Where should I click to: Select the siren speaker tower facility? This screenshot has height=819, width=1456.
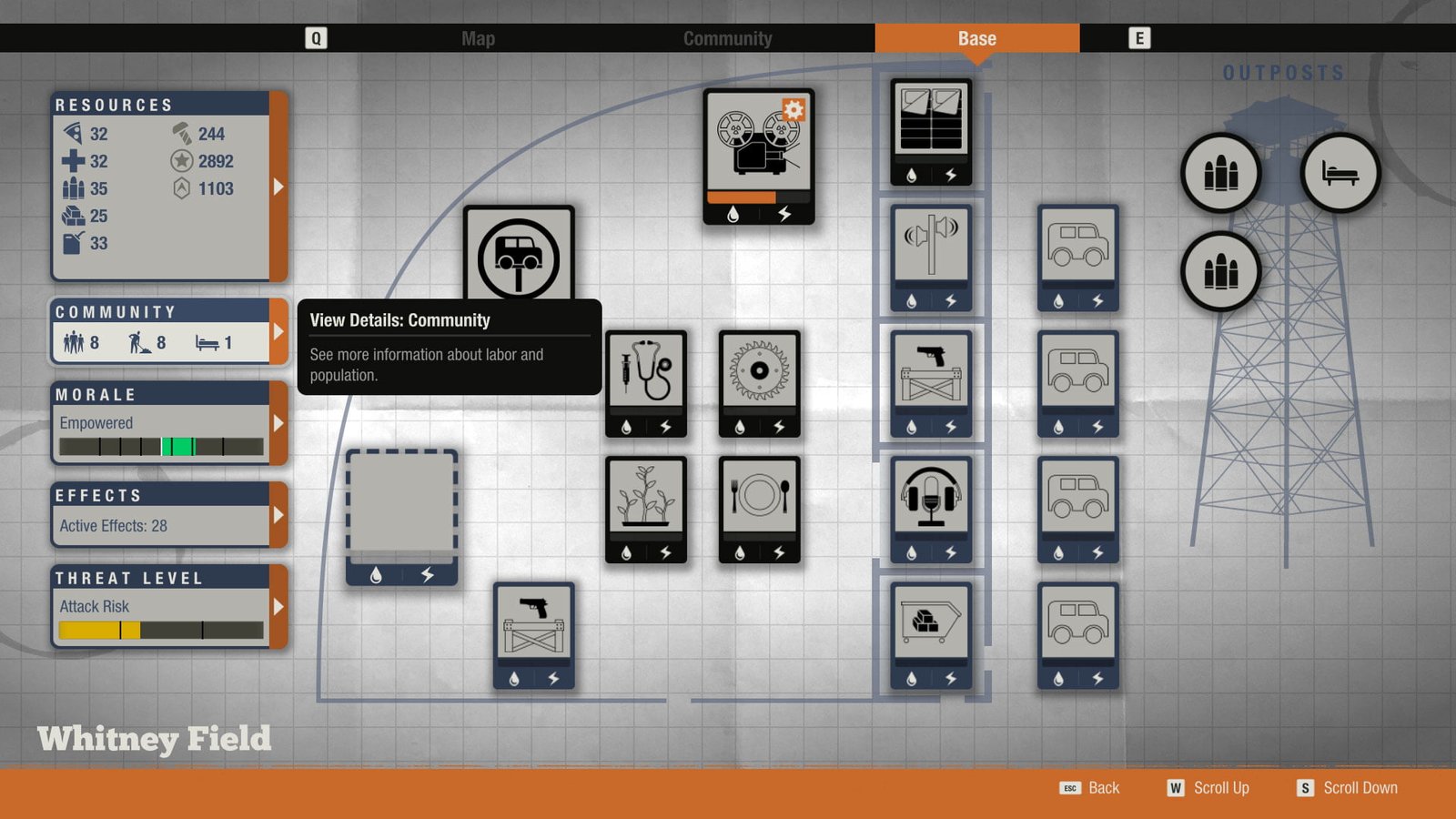click(x=931, y=258)
